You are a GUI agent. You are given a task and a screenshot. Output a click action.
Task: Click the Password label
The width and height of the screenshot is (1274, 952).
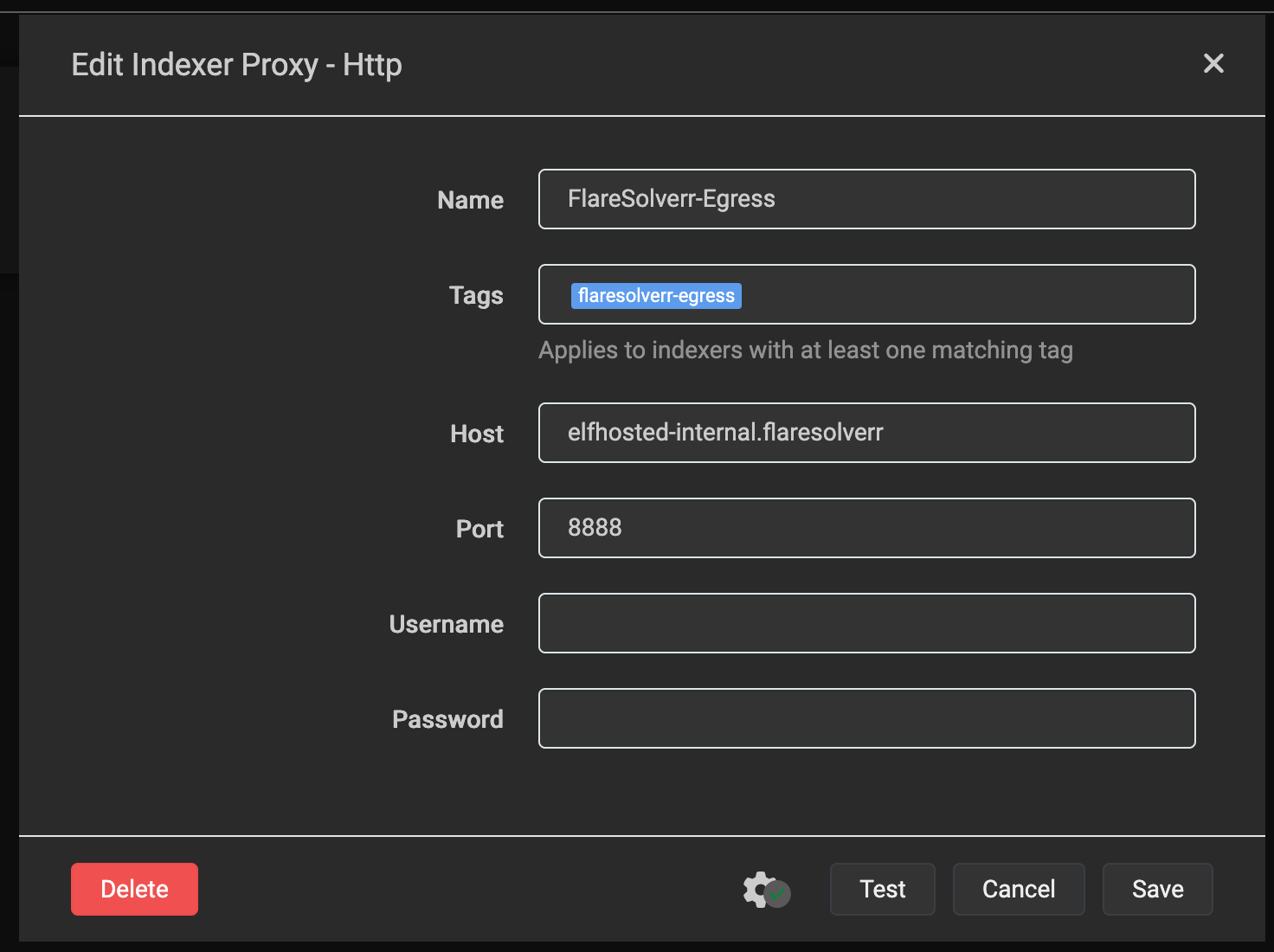(447, 719)
